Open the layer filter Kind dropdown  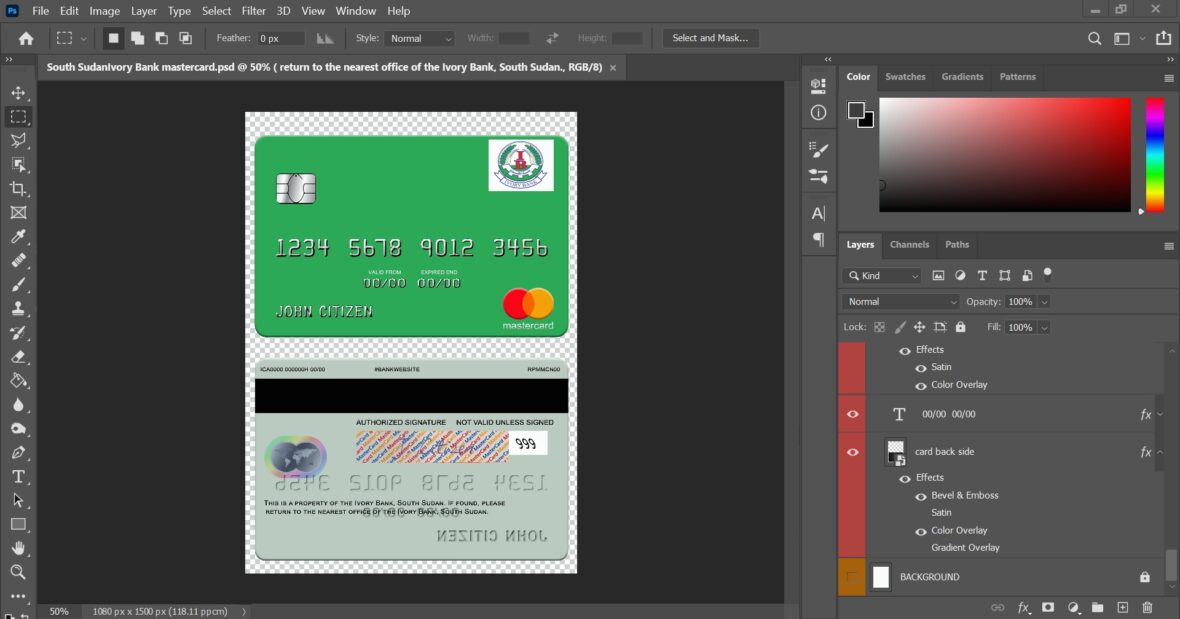pos(881,275)
